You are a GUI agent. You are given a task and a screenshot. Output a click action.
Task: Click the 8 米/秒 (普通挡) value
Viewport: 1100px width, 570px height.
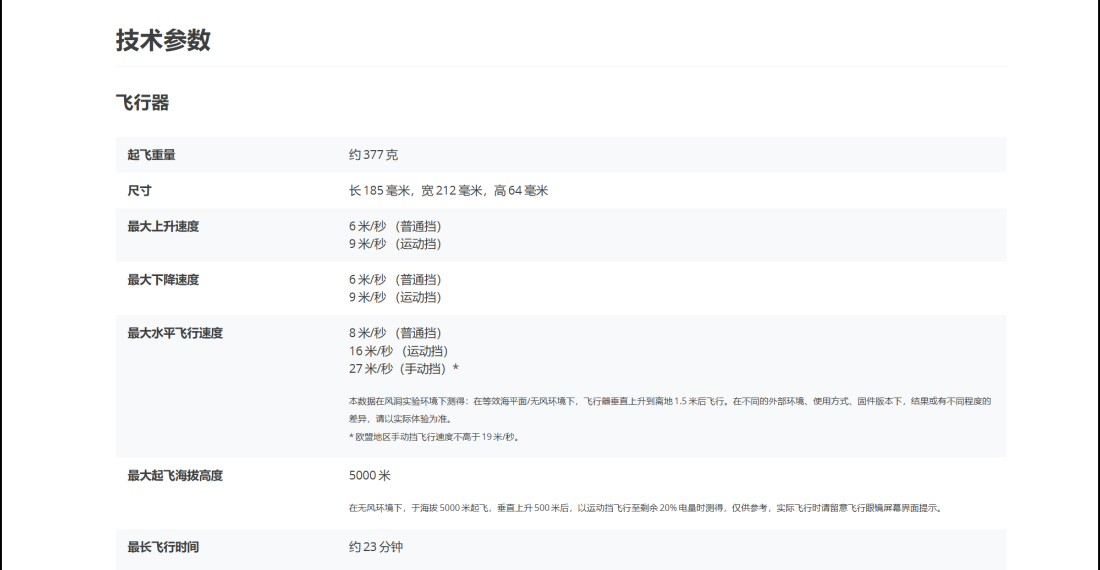395,333
